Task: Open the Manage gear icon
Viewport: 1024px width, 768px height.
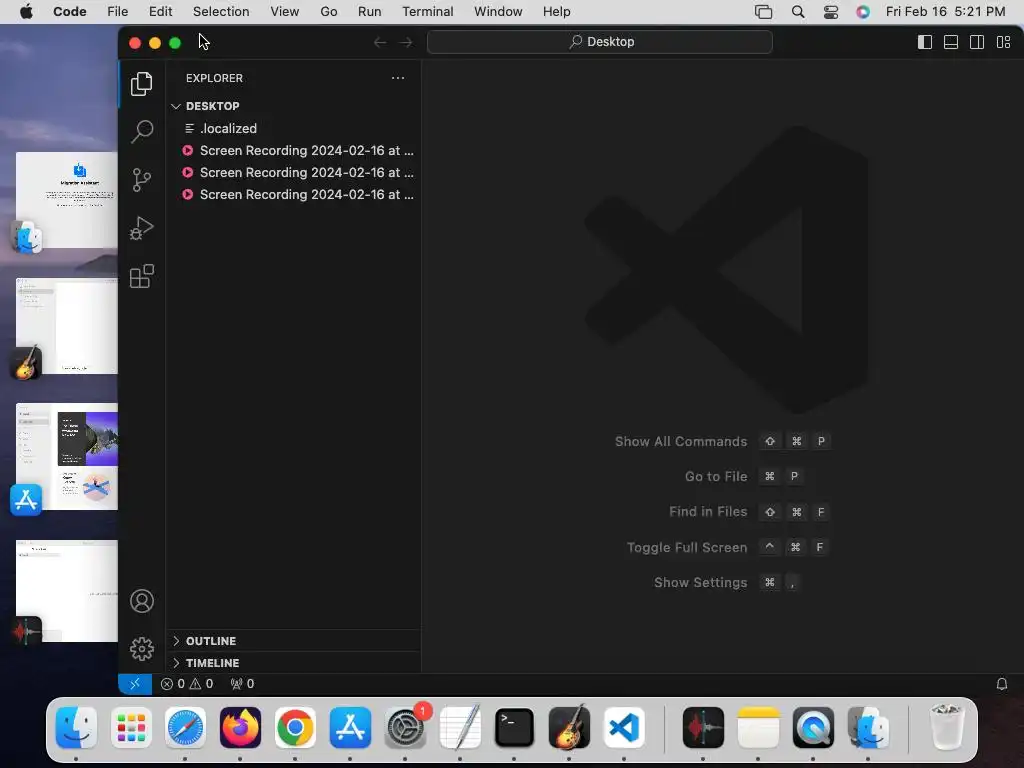Action: coord(141,648)
